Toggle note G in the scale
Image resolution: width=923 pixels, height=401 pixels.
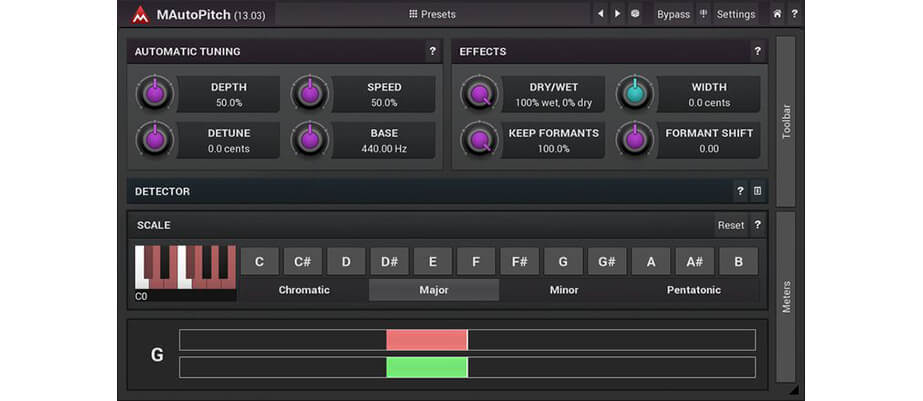click(563, 261)
